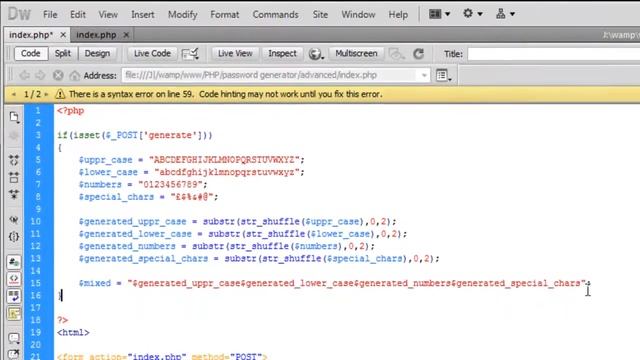This screenshot has height=360, width=640.
Task: Open the Commands menu
Action: click(x=276, y=15)
